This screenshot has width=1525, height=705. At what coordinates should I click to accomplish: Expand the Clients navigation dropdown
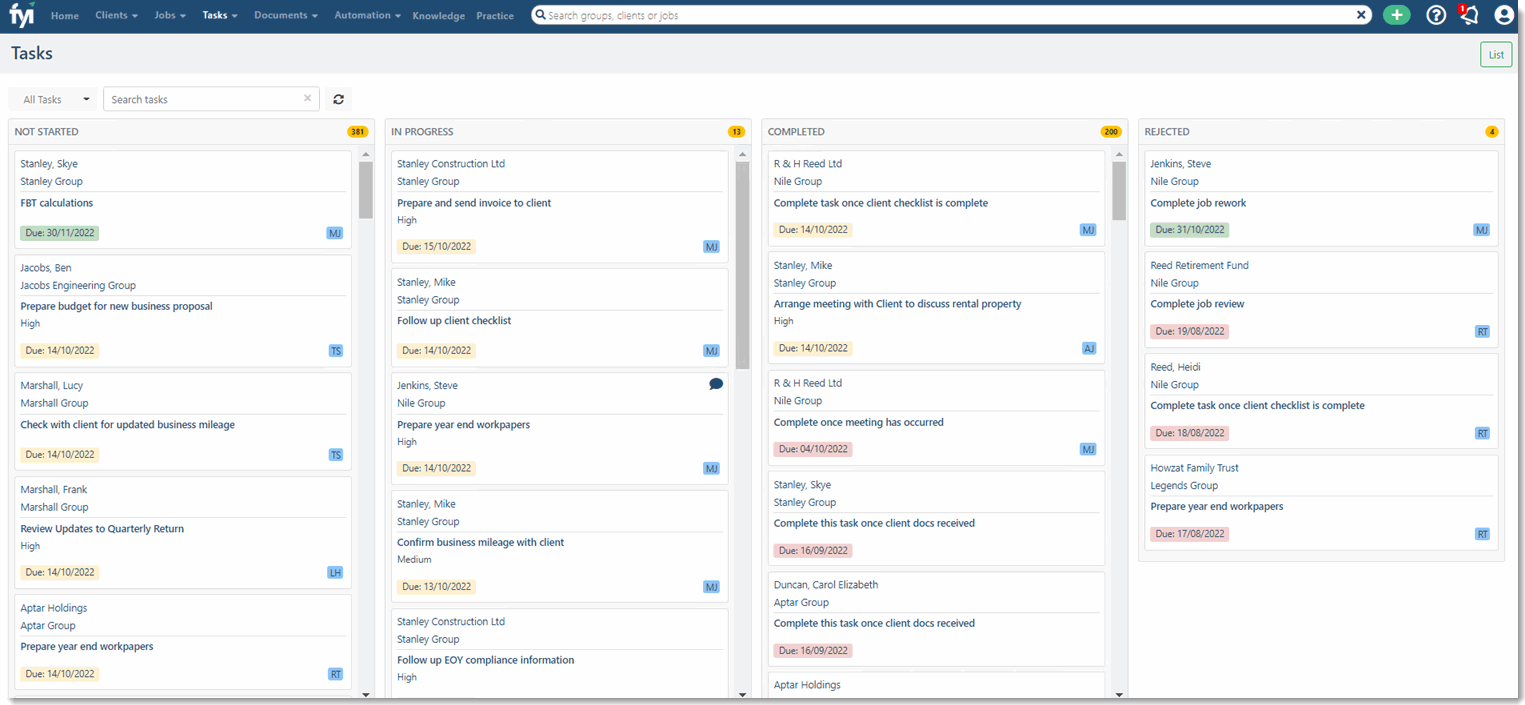tap(114, 14)
